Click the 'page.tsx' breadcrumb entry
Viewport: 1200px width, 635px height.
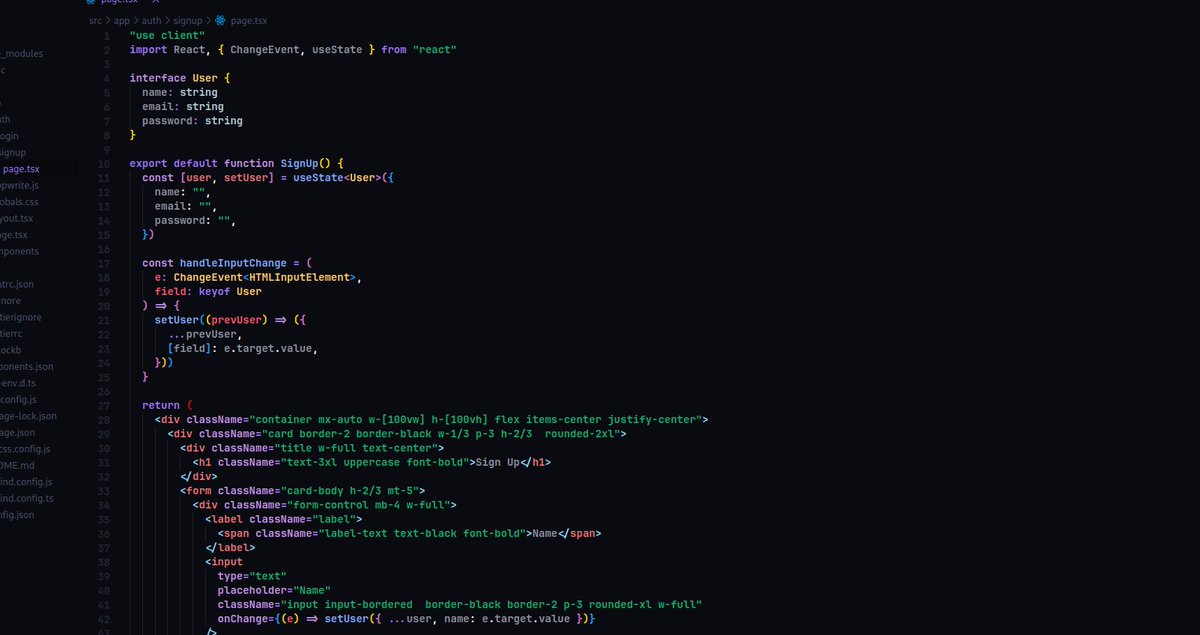(x=248, y=20)
